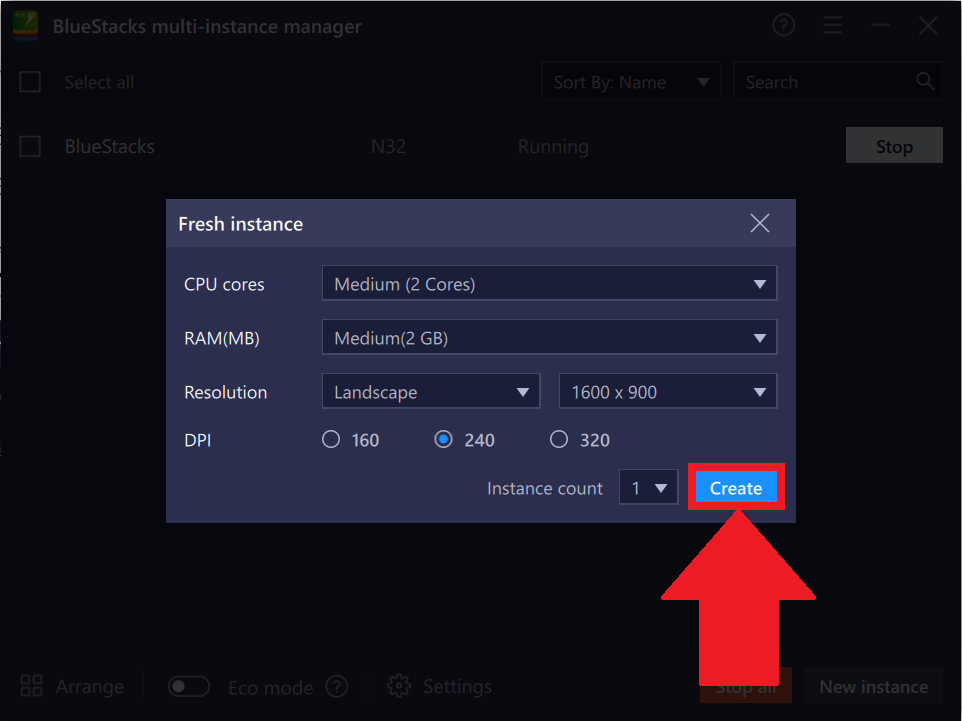Open the CPU cores dropdown

coord(549,283)
